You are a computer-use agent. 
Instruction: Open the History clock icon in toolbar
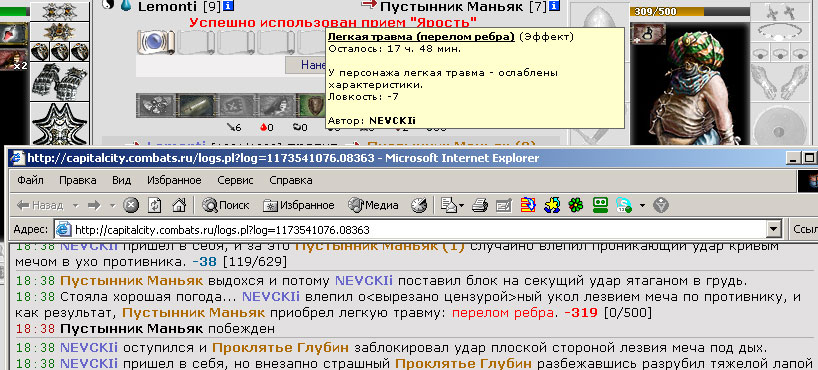[x=419, y=206]
